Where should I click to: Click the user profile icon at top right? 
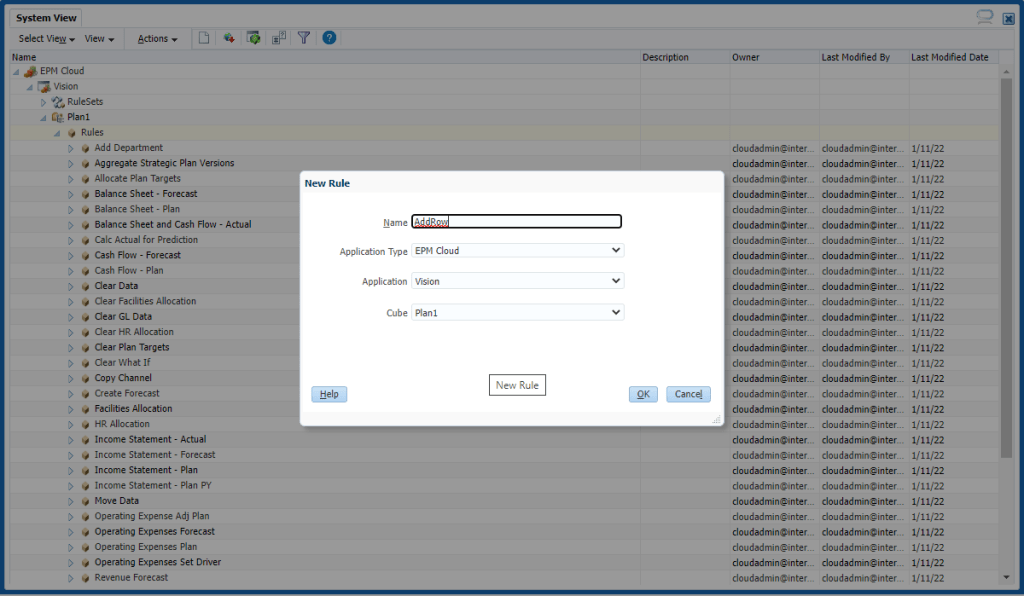(985, 17)
